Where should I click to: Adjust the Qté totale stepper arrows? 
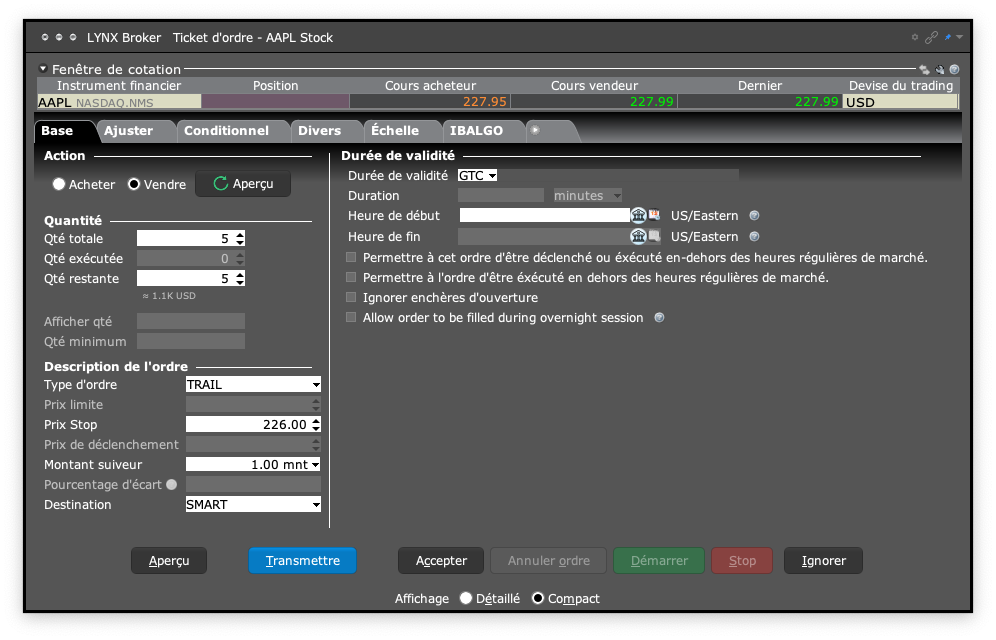coord(239,239)
